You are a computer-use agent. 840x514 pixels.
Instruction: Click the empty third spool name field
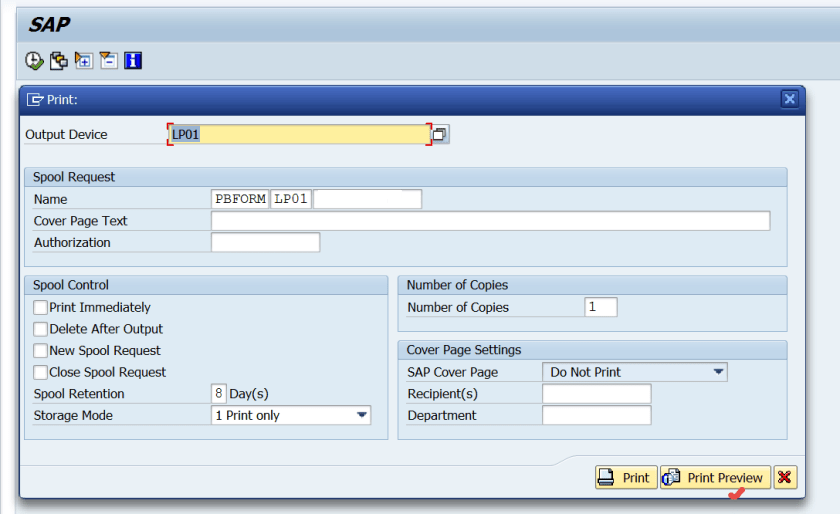pyautogui.click(x=368, y=199)
